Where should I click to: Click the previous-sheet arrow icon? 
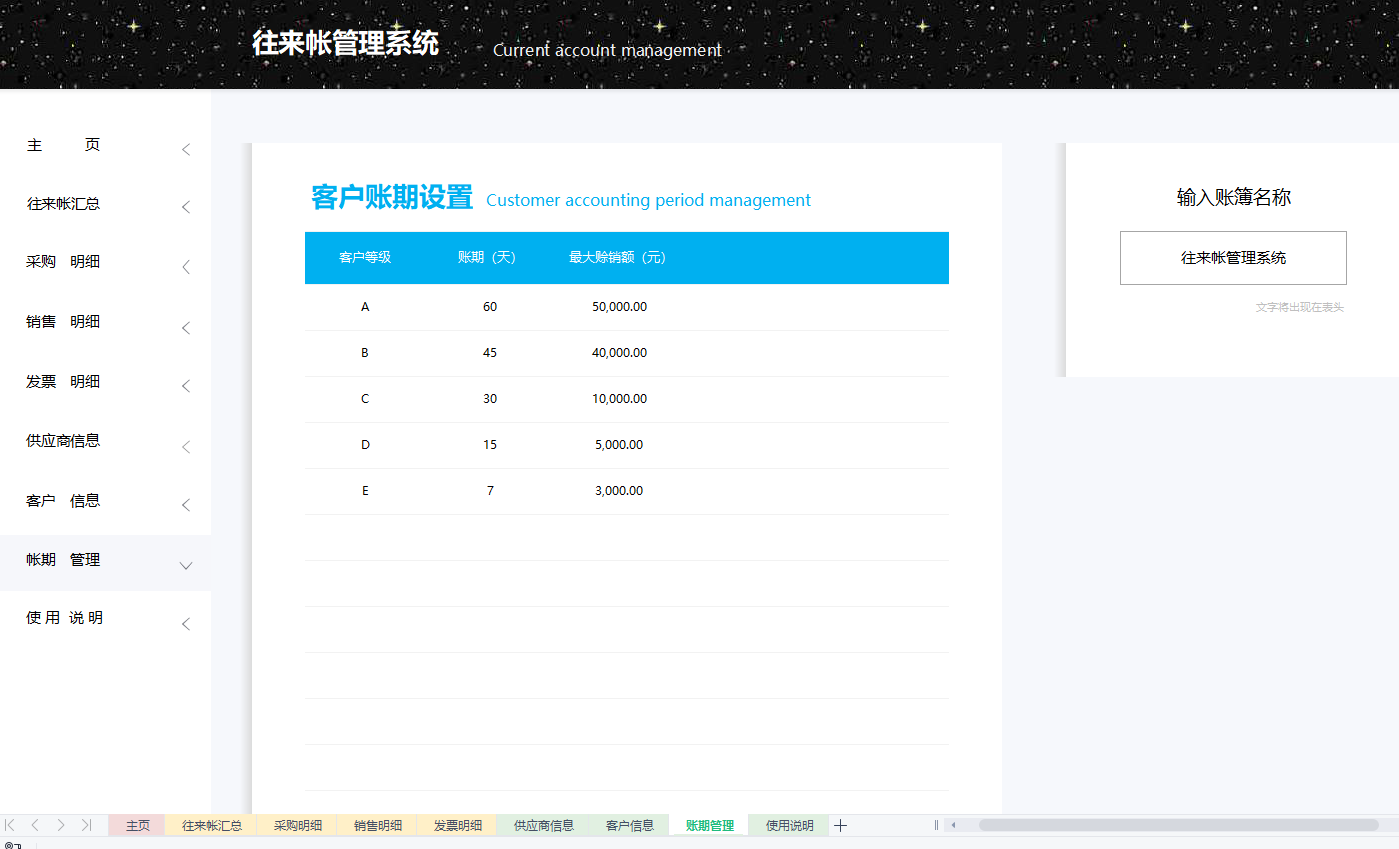pyautogui.click(x=35, y=825)
